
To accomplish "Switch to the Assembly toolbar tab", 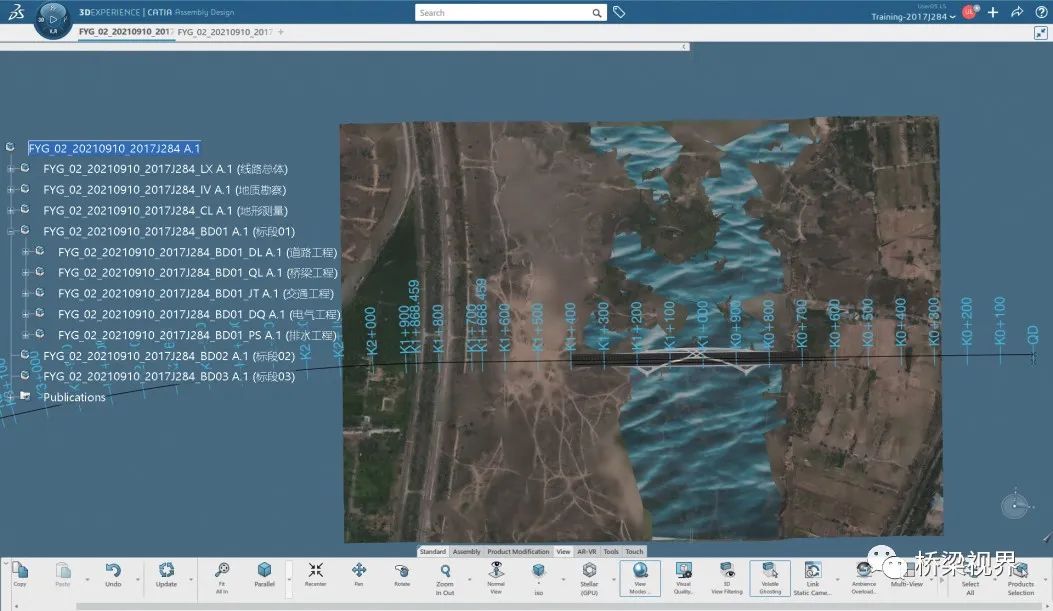I will (x=466, y=551).
